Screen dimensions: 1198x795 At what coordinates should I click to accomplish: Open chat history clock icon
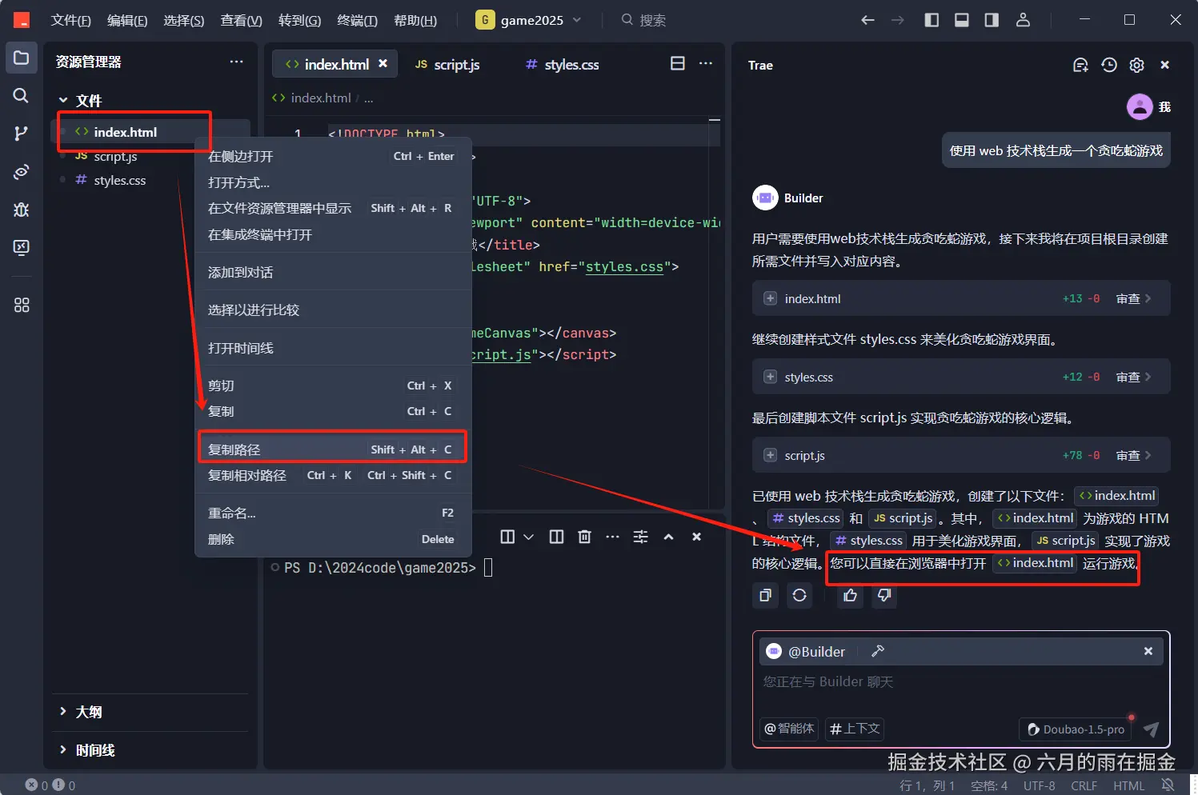pos(1109,65)
